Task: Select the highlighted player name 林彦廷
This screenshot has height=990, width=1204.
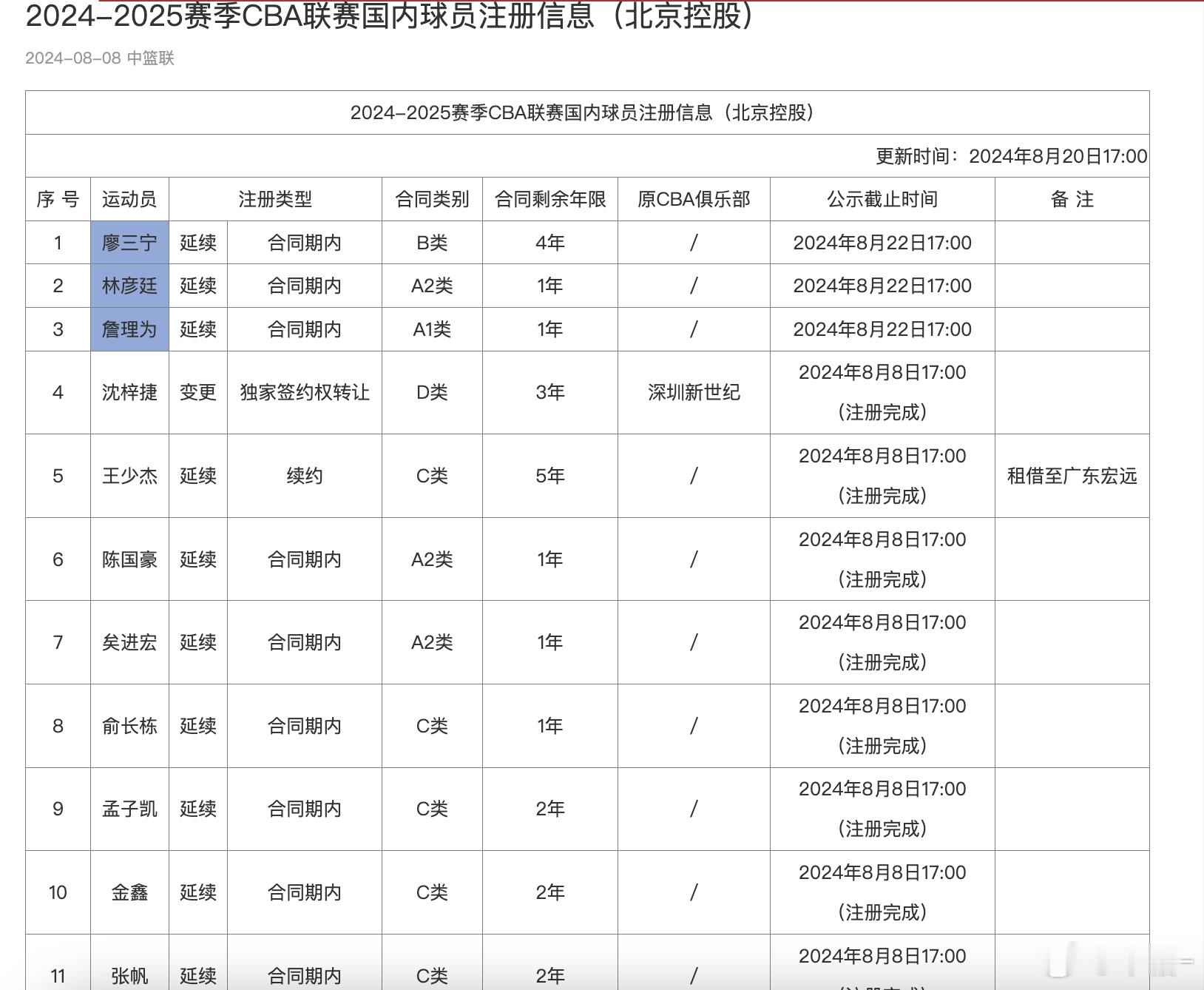Action: pos(129,286)
